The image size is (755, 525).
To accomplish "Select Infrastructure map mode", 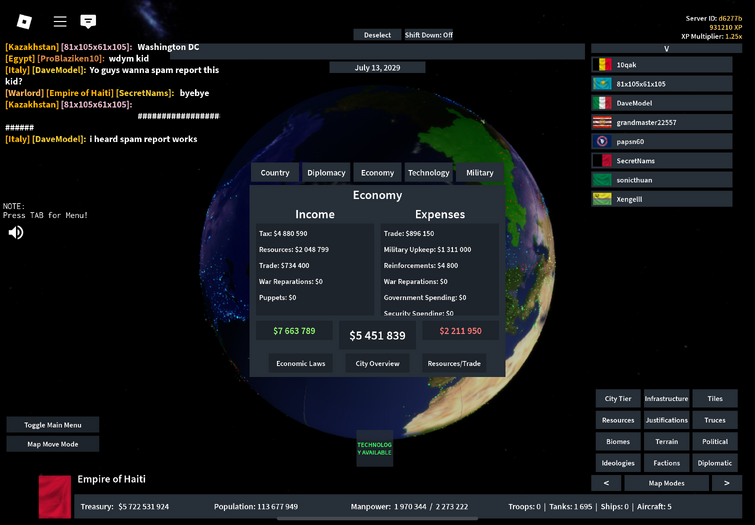I will 666,398.
